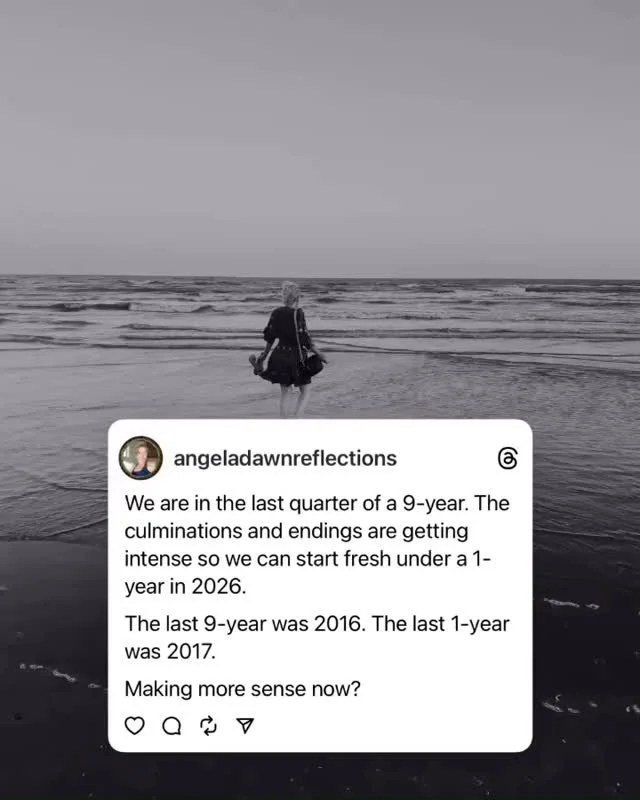640x800 pixels.
Task: Click the year "2017." in the post
Action: pyautogui.click(x=191, y=652)
